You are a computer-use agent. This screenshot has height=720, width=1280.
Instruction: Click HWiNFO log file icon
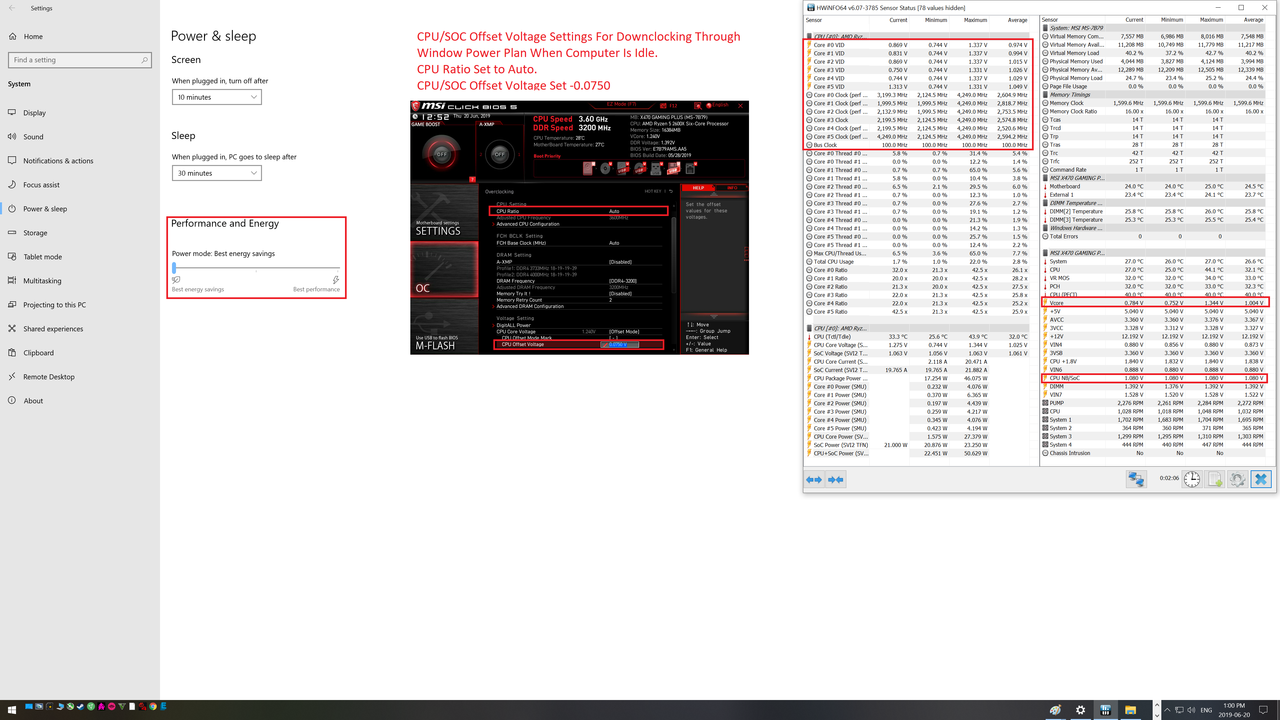click(x=1215, y=479)
